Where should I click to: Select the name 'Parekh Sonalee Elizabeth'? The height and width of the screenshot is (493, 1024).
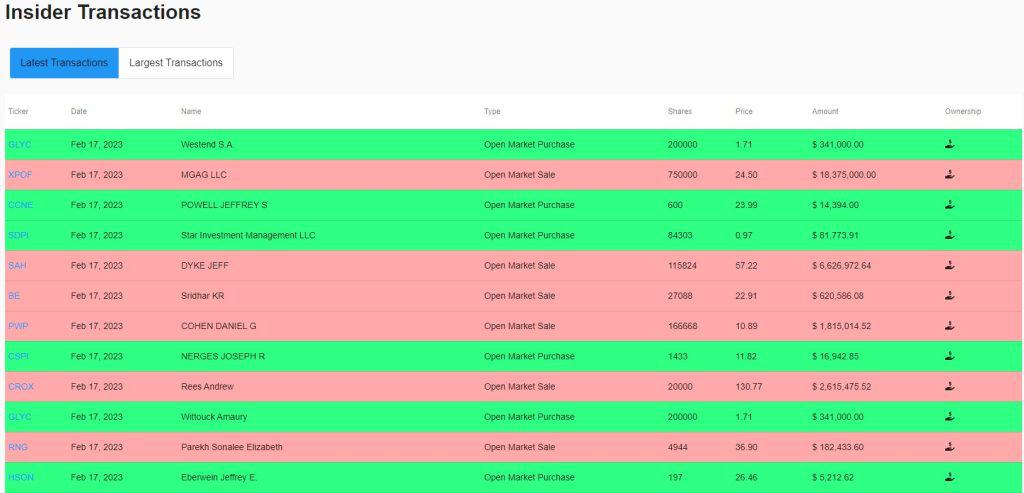pos(232,447)
